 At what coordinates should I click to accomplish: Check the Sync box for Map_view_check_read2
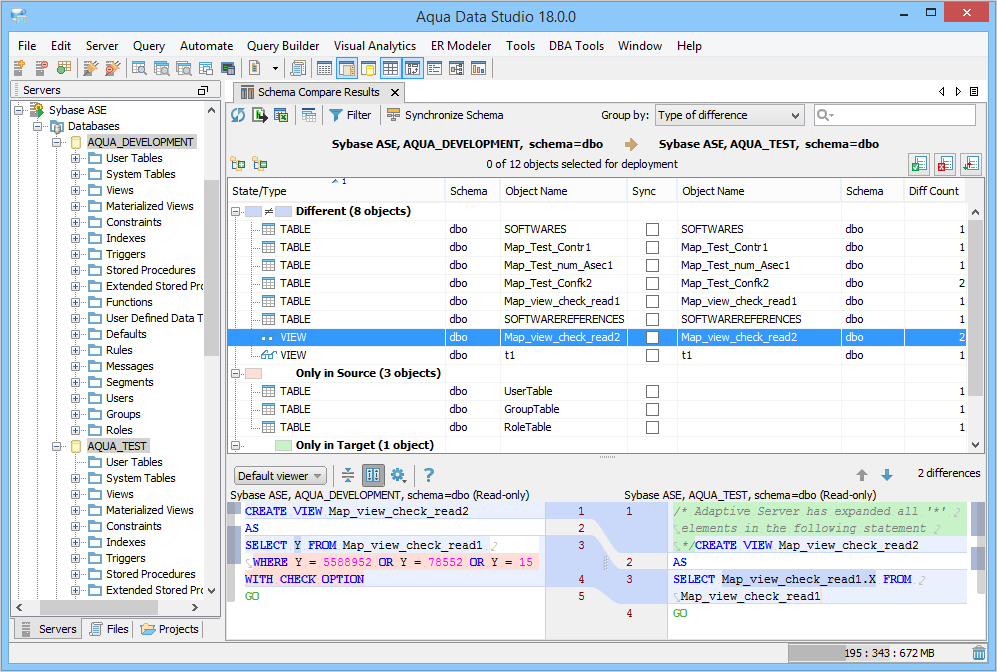[x=652, y=338]
